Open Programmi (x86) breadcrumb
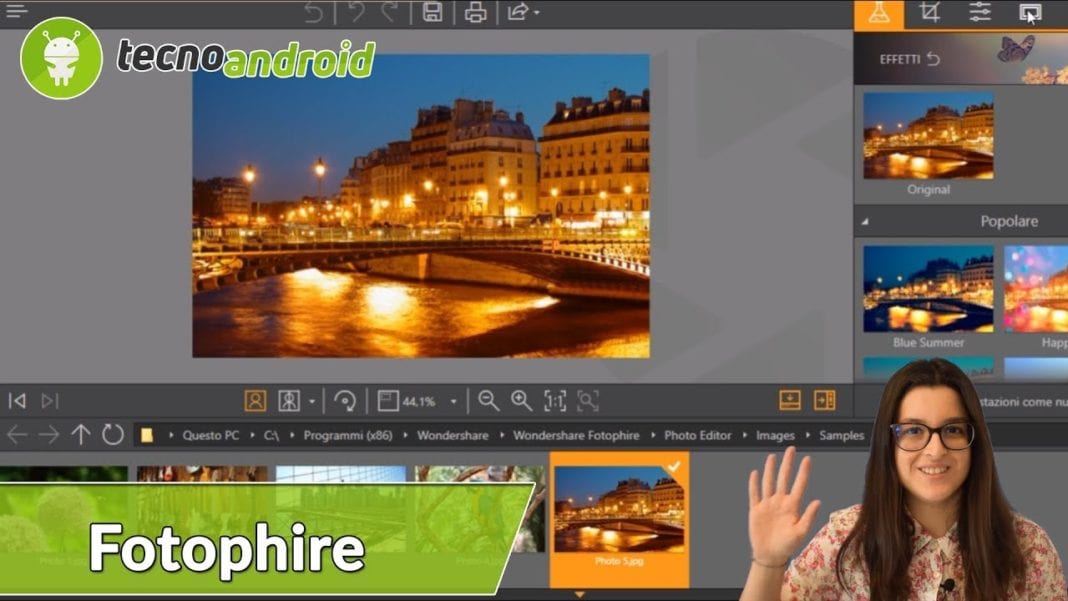1068x601 pixels. click(348, 435)
